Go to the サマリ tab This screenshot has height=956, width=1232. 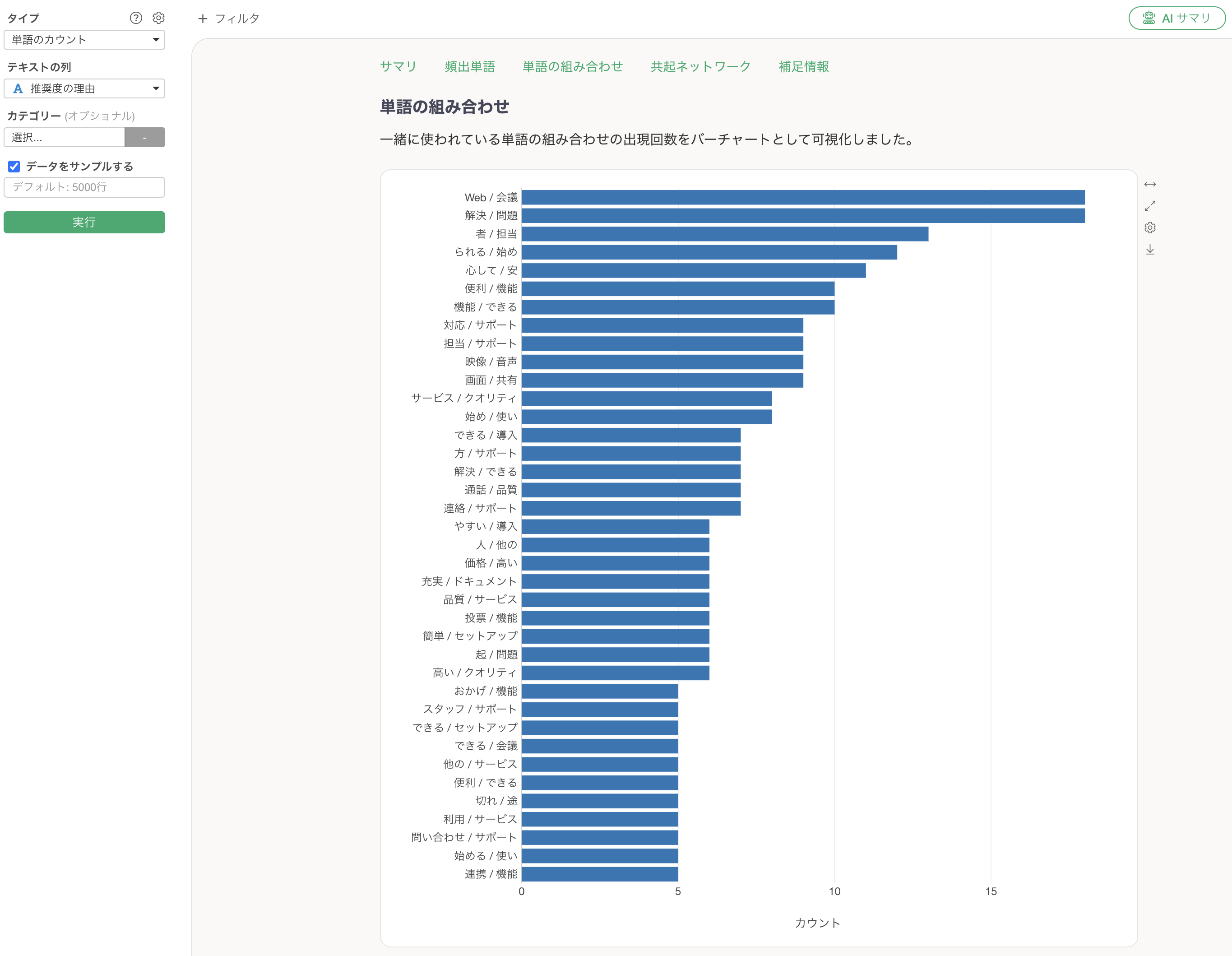pos(398,67)
